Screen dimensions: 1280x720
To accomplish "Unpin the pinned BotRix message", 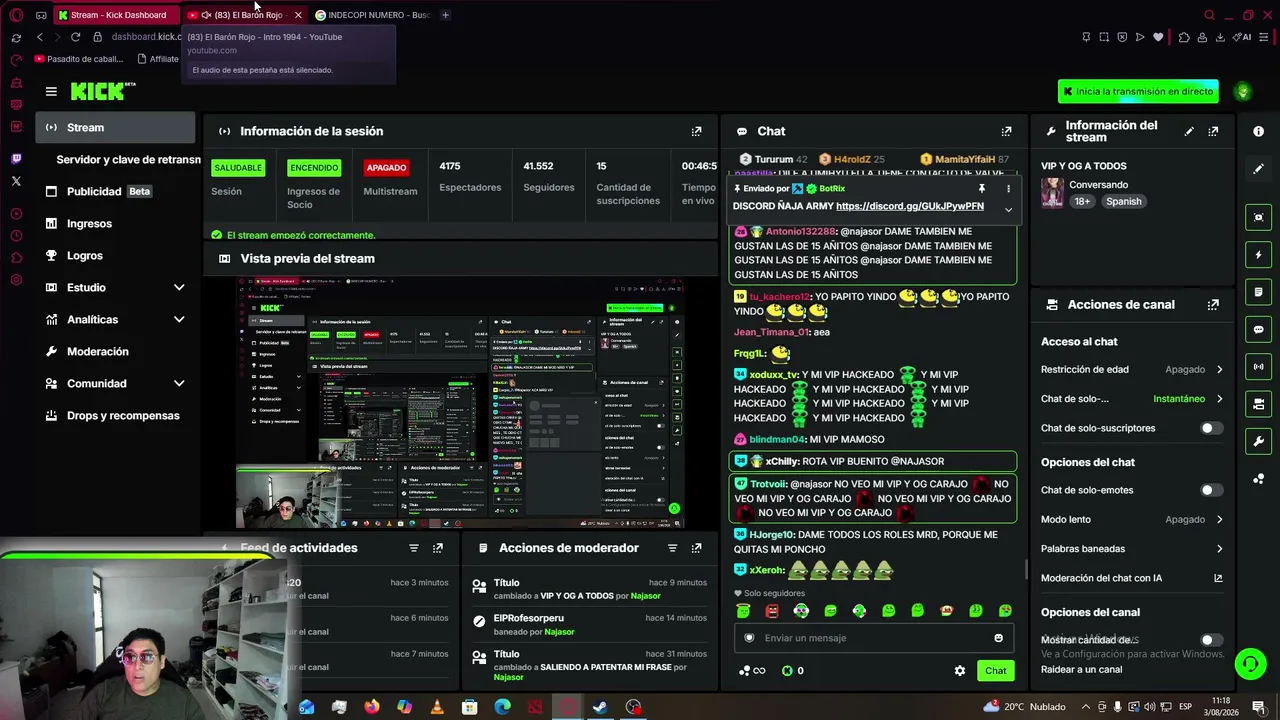I will click(982, 188).
